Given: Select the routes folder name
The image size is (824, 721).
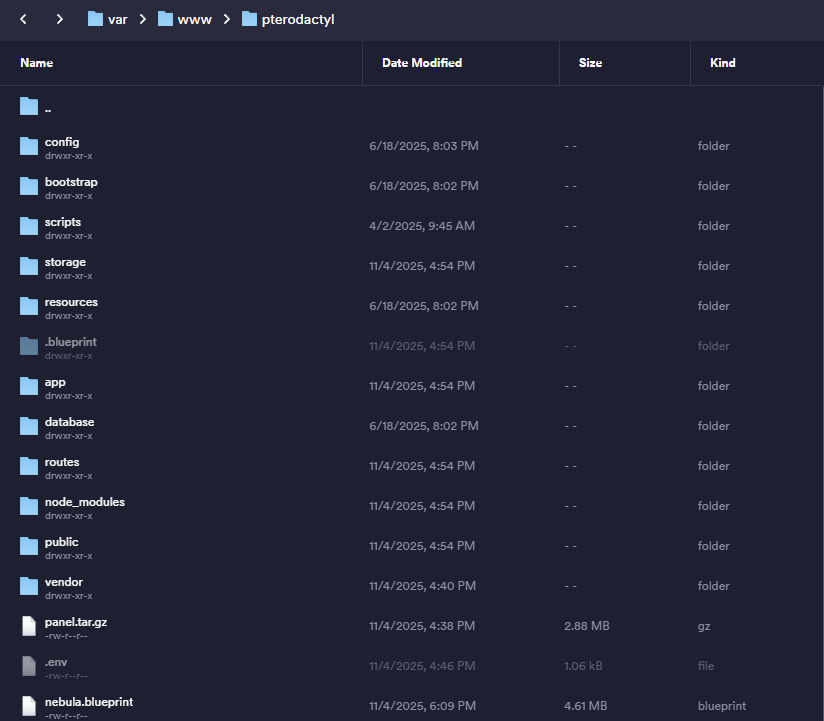Looking at the screenshot, I should [62, 462].
